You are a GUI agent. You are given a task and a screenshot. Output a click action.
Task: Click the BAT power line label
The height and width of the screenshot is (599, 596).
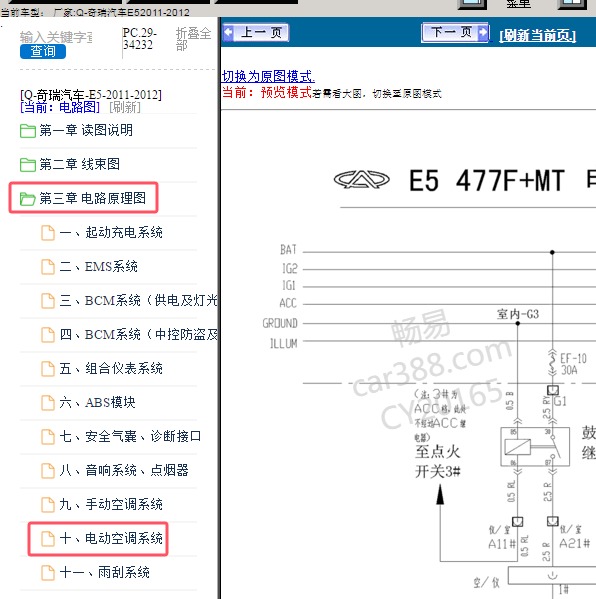(288, 250)
